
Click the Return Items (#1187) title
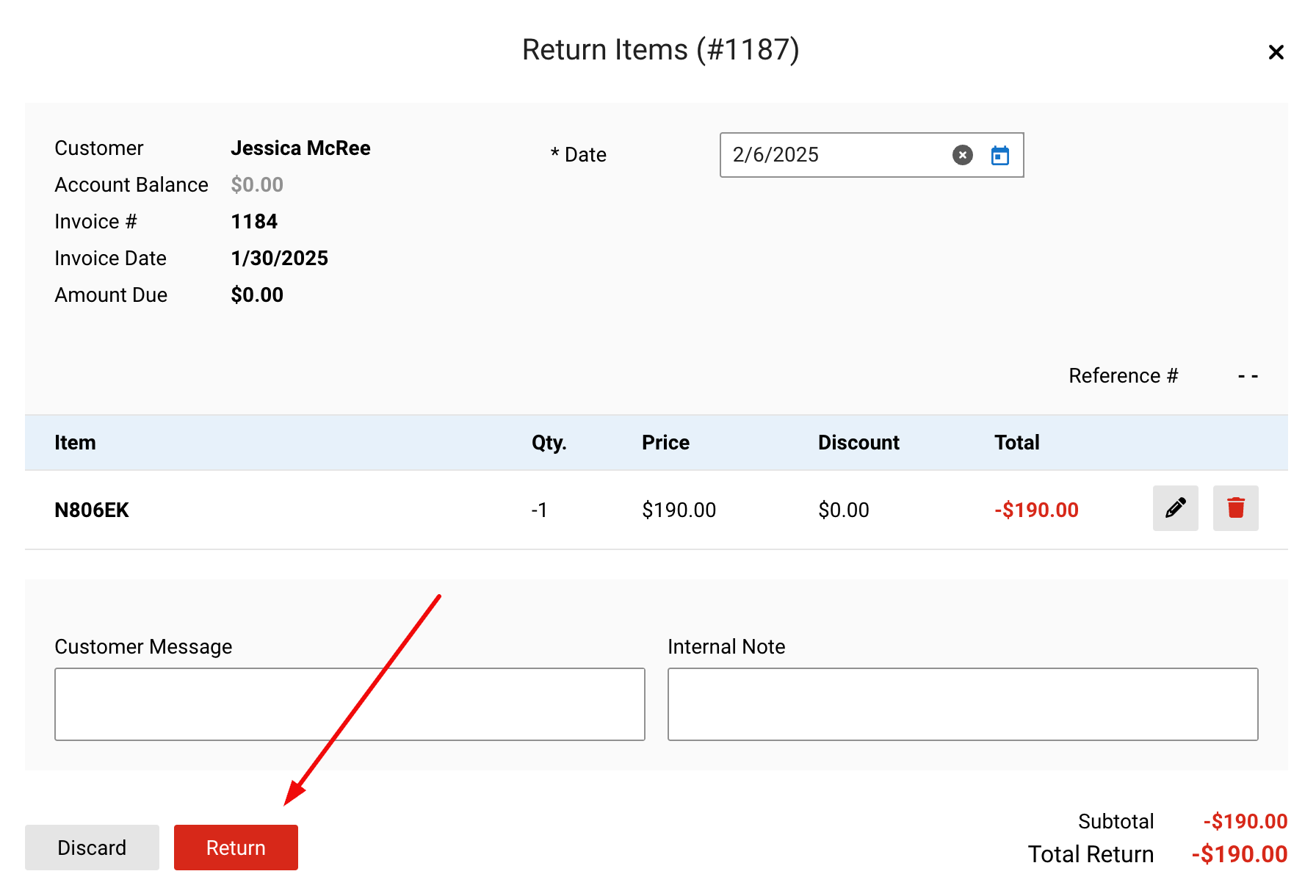click(x=661, y=50)
